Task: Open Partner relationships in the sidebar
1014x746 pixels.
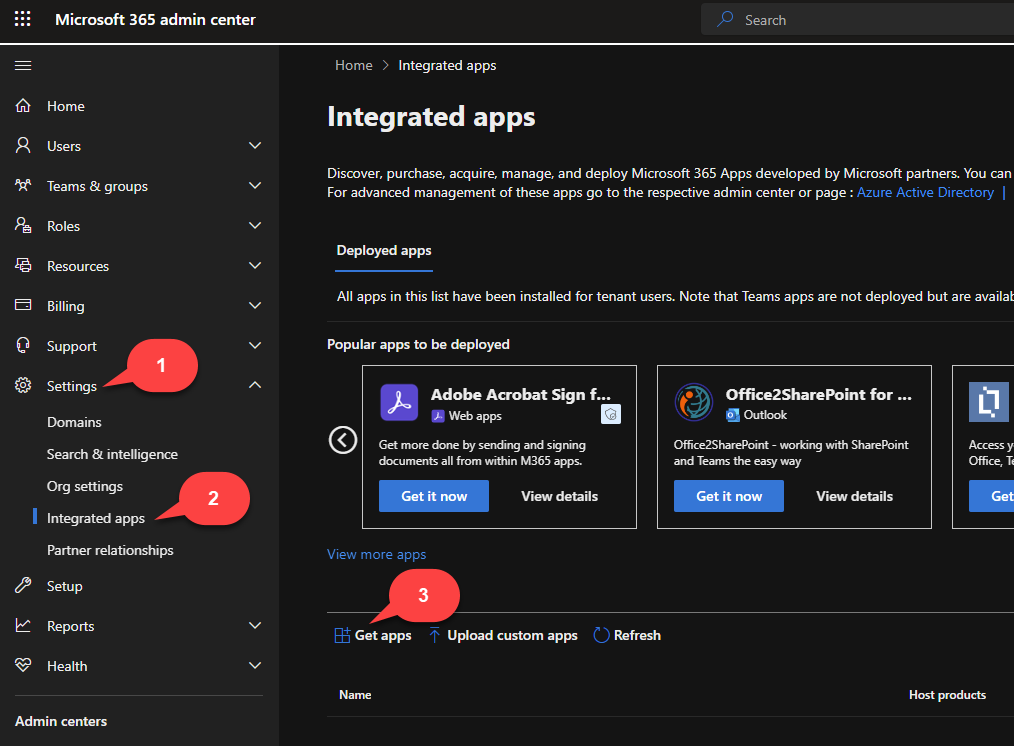Action: [110, 550]
